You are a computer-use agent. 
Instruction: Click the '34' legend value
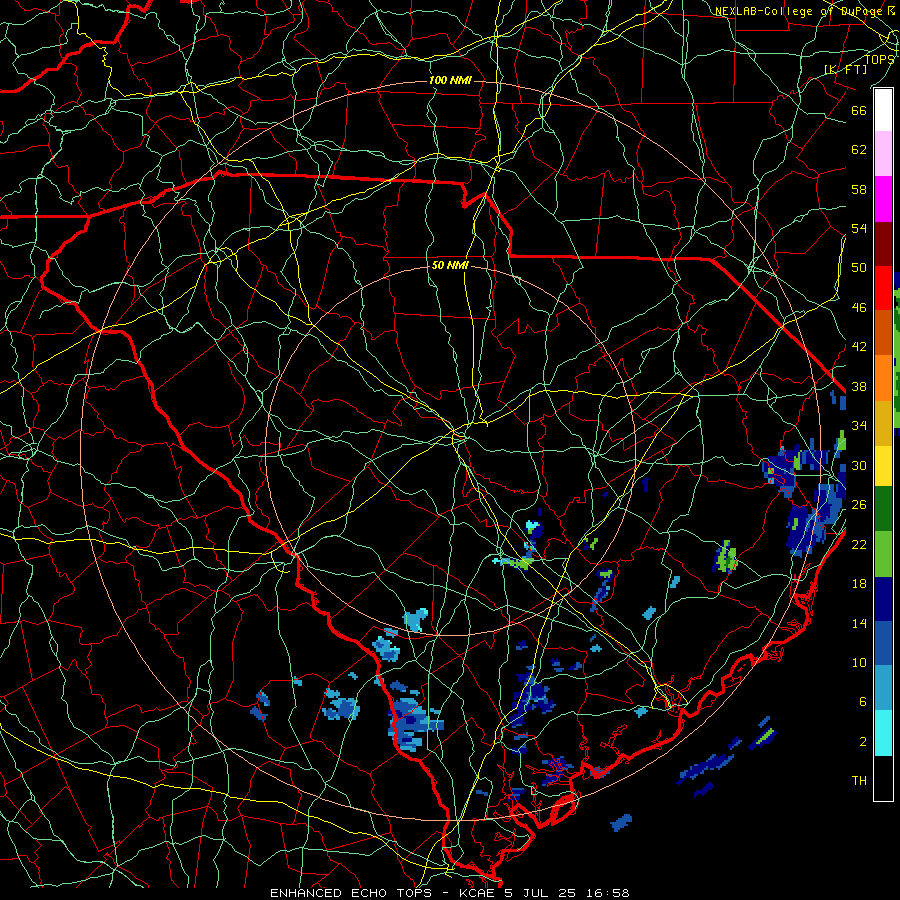pyautogui.click(x=859, y=425)
